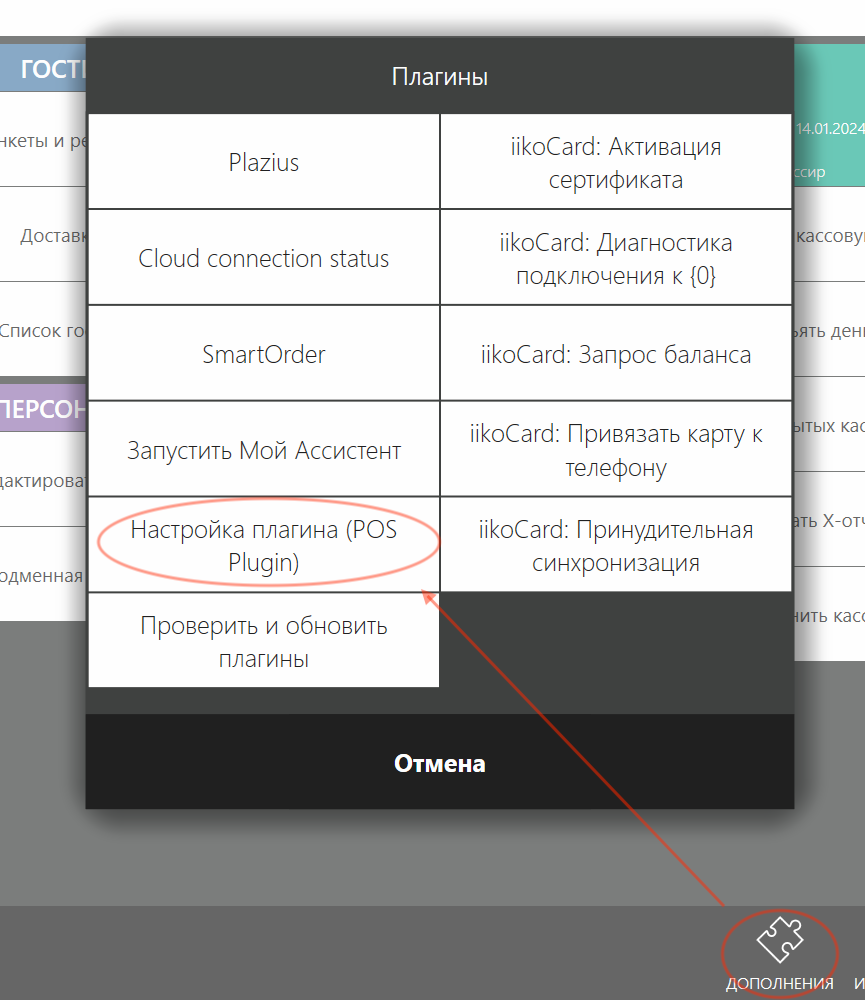Select Запустить Мой Ассистент
The image size is (865, 1000).
pyautogui.click(x=263, y=450)
